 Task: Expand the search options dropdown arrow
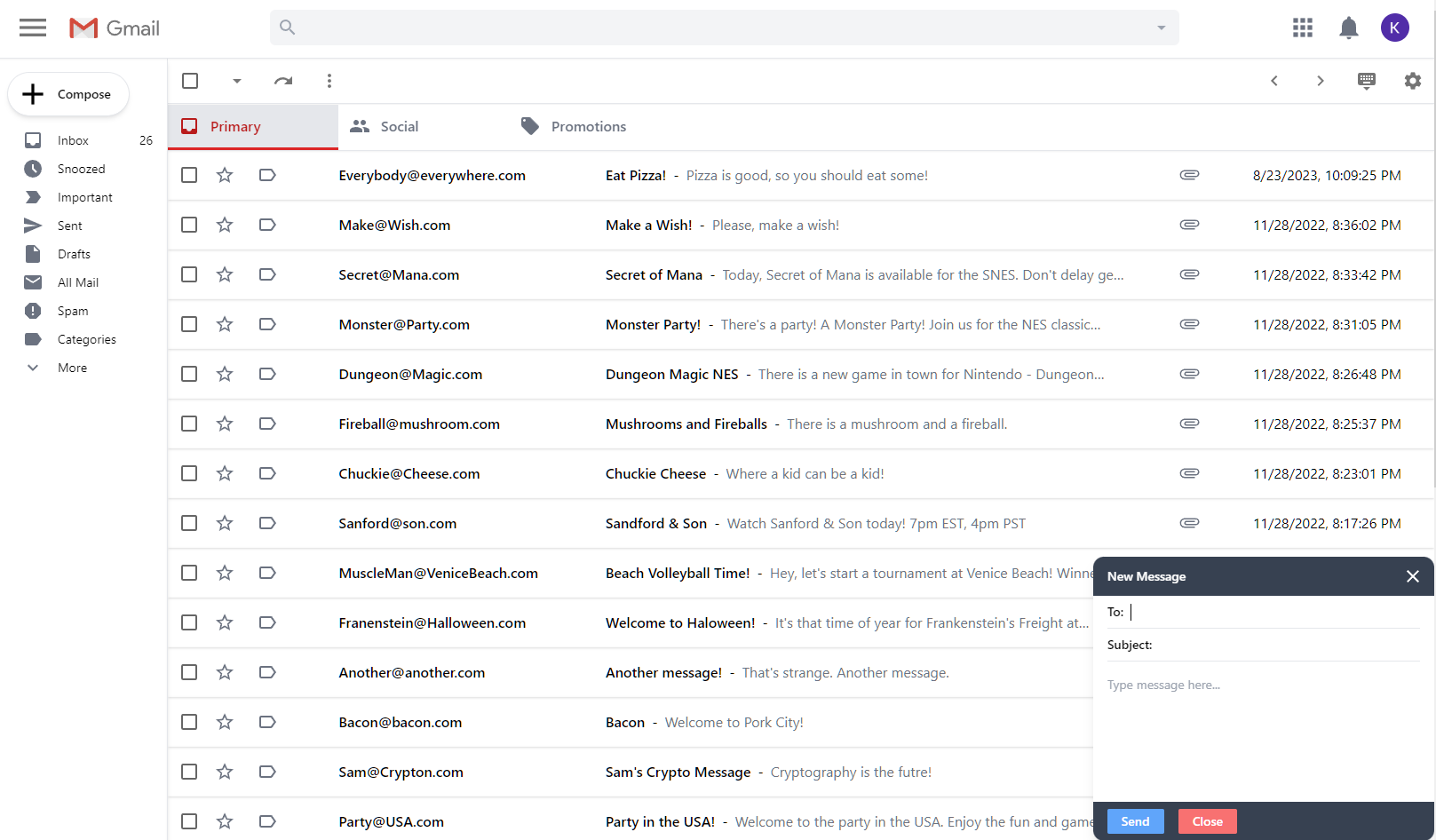coord(1161,28)
